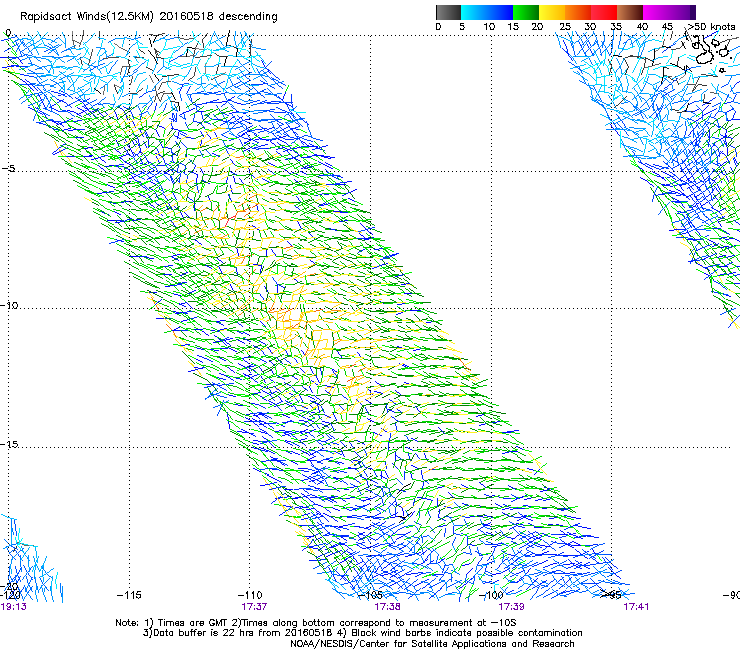Image resolution: width=740 pixels, height=650 pixels.
Task: Click the Rapidscat Winds title text
Action: [149, 17]
